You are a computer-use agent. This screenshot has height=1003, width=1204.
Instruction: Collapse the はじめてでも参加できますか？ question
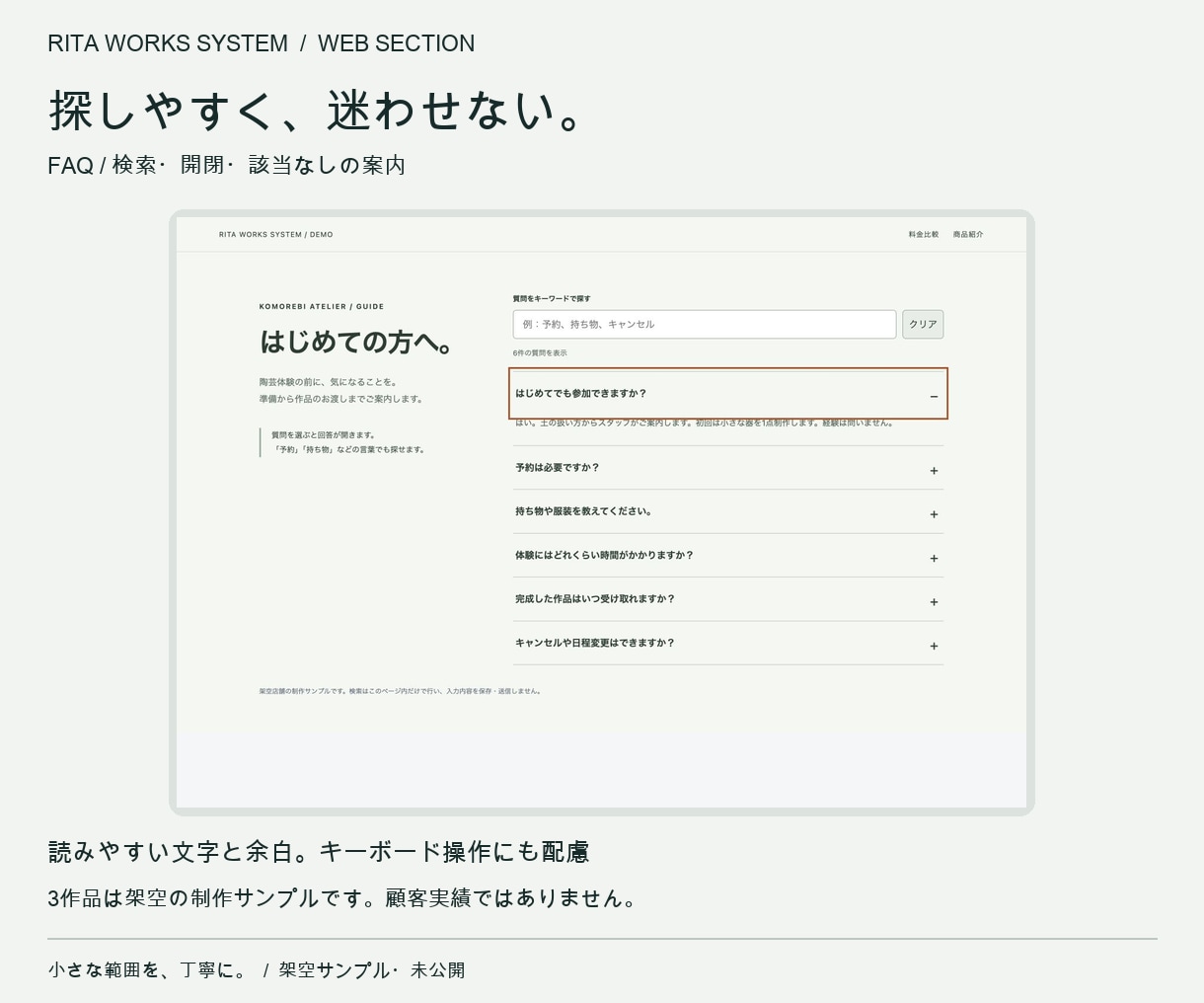(x=728, y=394)
